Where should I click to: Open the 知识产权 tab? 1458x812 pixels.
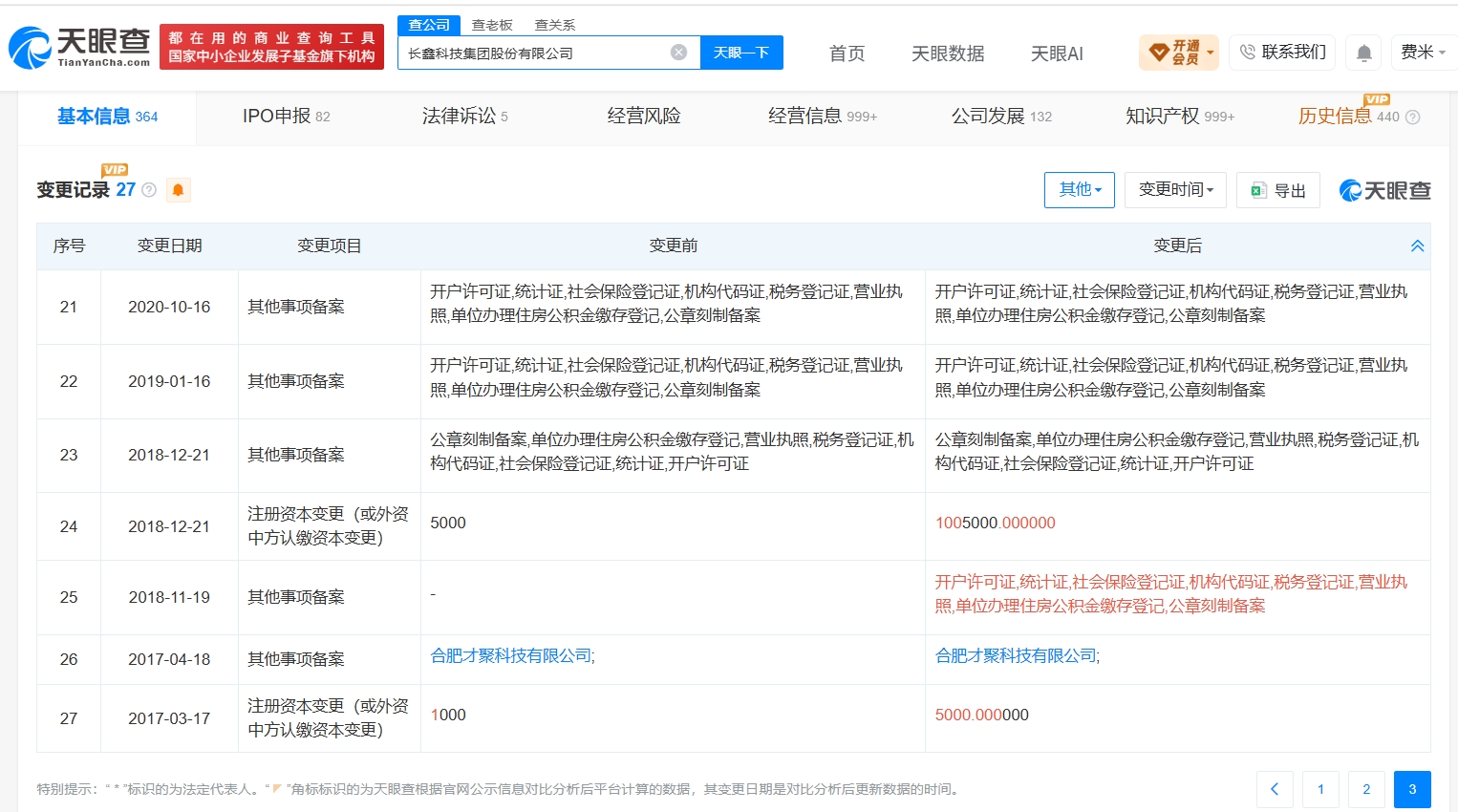click(1179, 117)
